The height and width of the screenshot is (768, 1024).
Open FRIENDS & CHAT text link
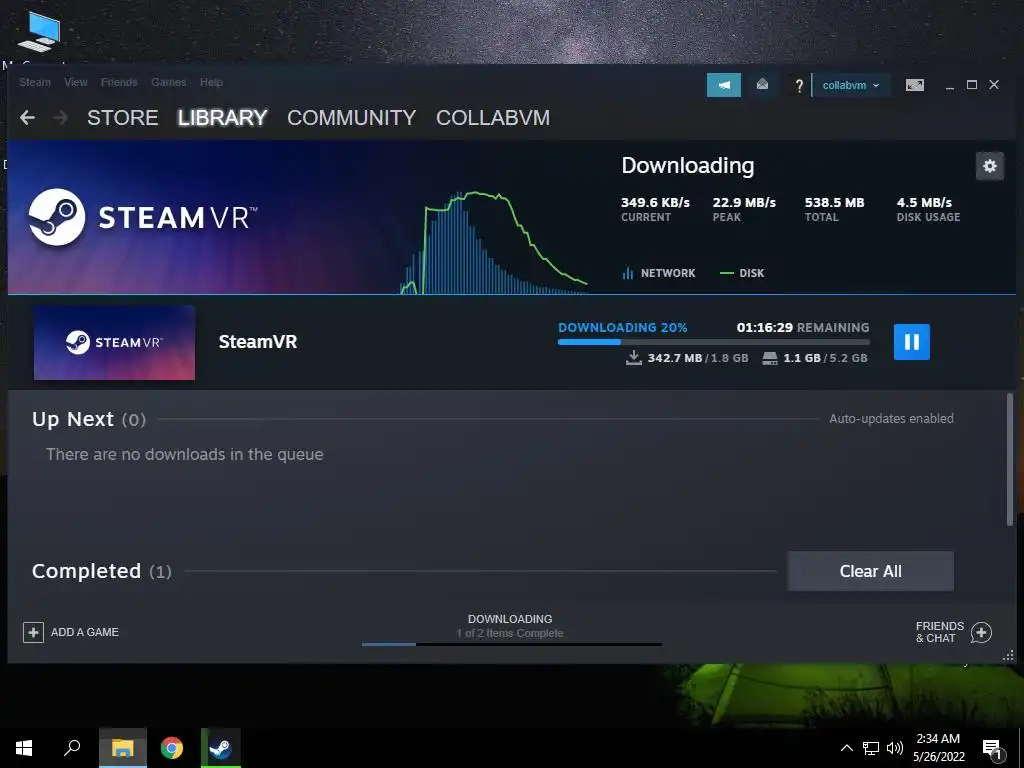tap(939, 632)
